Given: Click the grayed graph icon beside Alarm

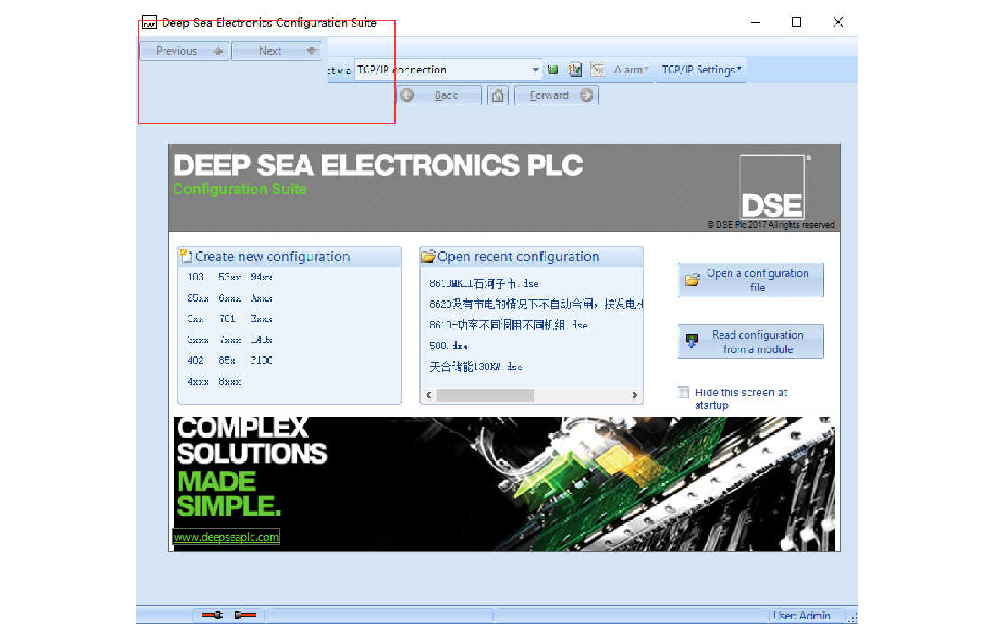Looking at the screenshot, I should coord(597,70).
